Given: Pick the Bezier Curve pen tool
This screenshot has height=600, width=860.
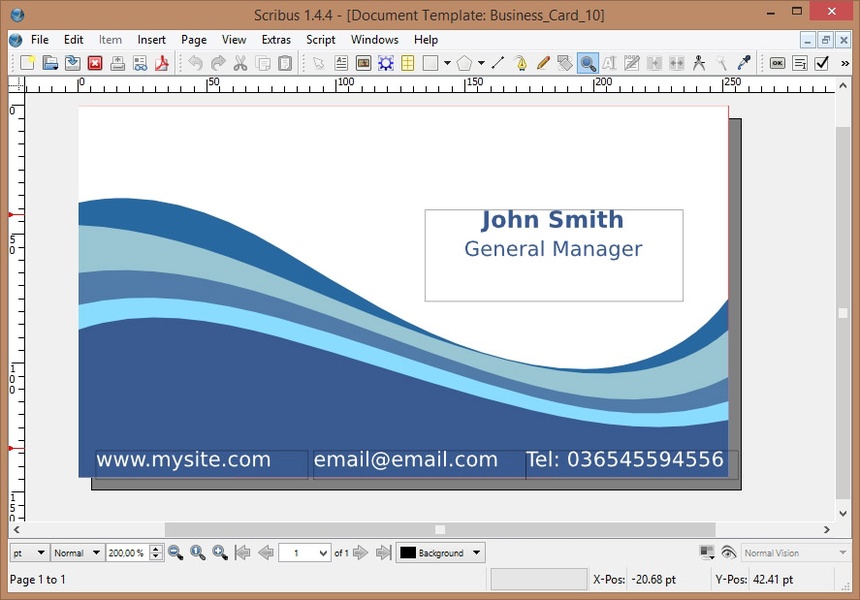Looking at the screenshot, I should click(521, 63).
